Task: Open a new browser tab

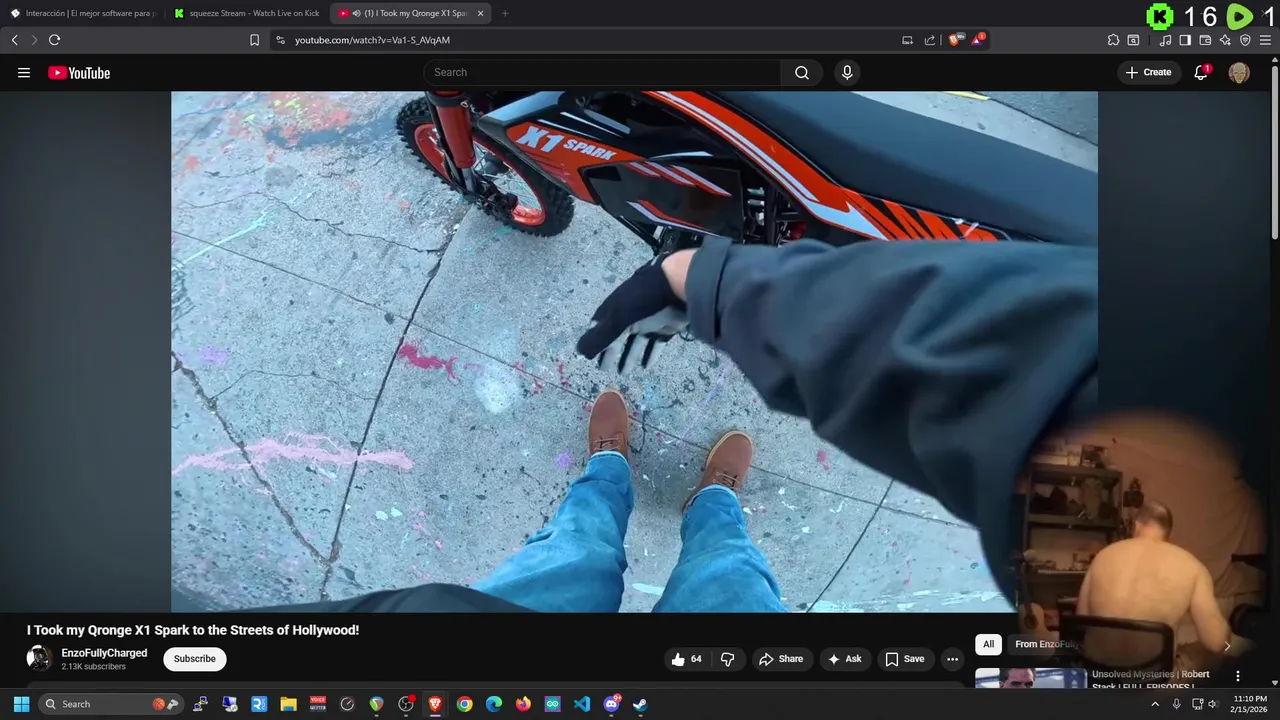Action: [x=505, y=13]
